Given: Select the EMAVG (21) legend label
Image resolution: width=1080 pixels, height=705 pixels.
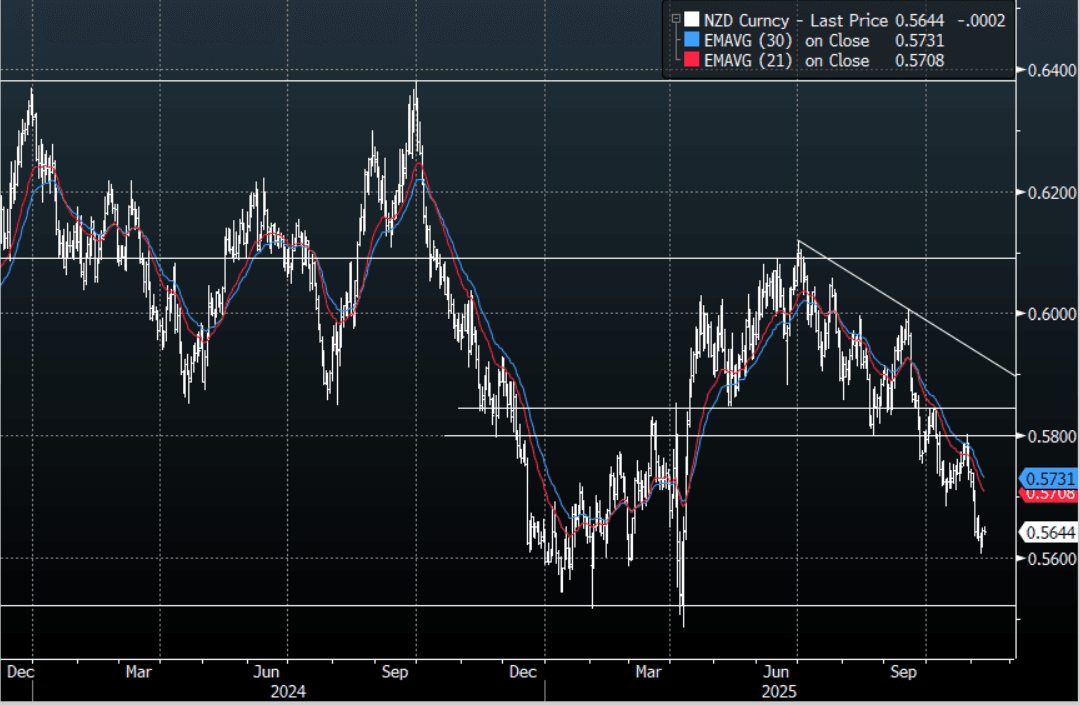Looking at the screenshot, I should [x=748, y=61].
